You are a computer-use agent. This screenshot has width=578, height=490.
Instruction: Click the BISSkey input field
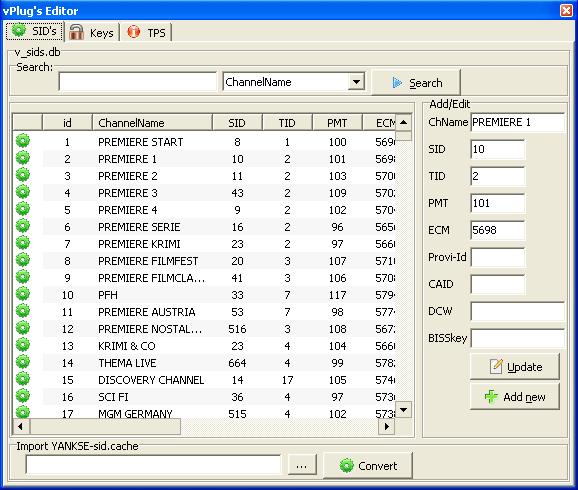tap(518, 338)
